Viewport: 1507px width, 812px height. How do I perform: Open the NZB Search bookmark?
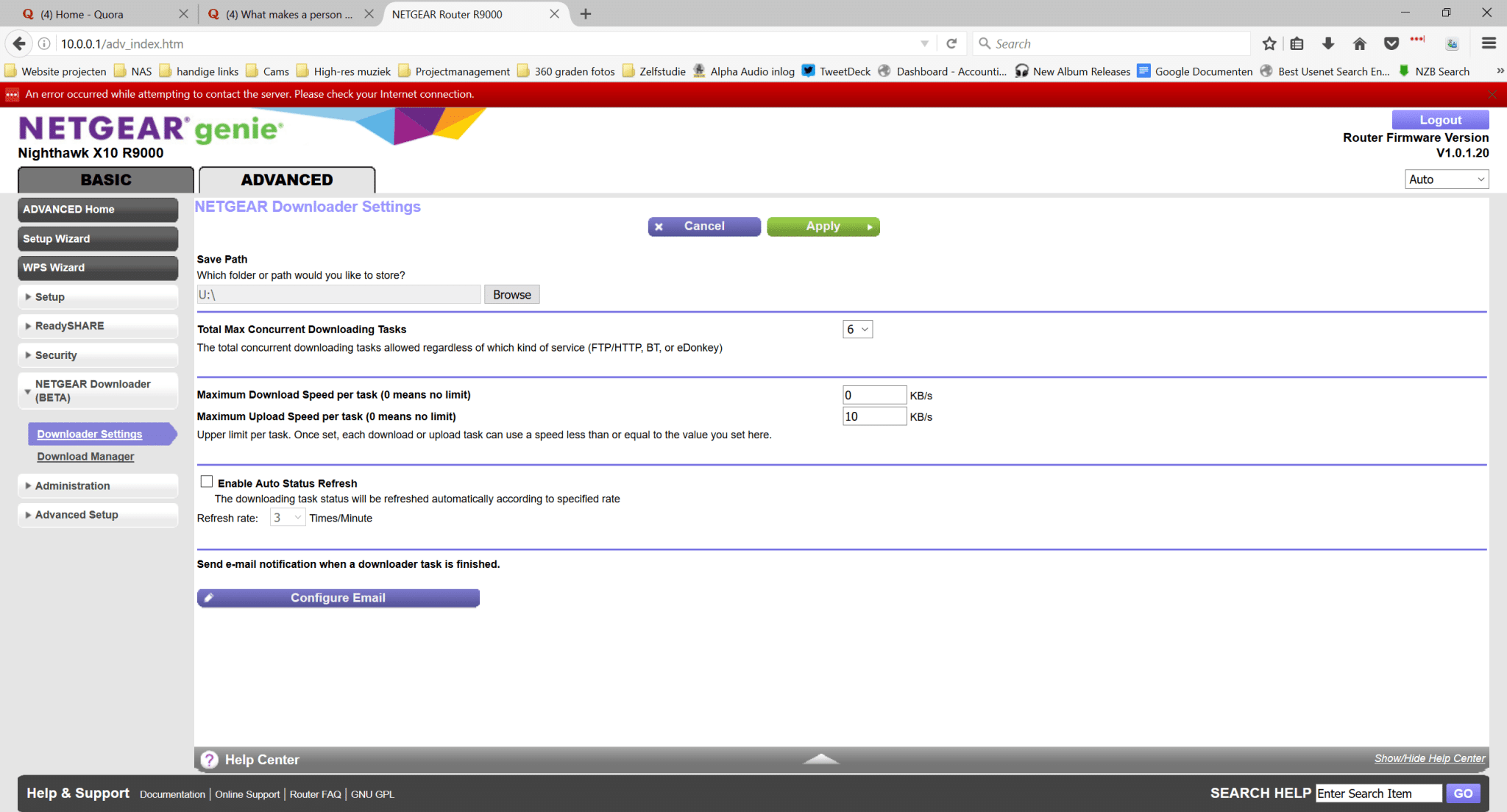point(1433,71)
